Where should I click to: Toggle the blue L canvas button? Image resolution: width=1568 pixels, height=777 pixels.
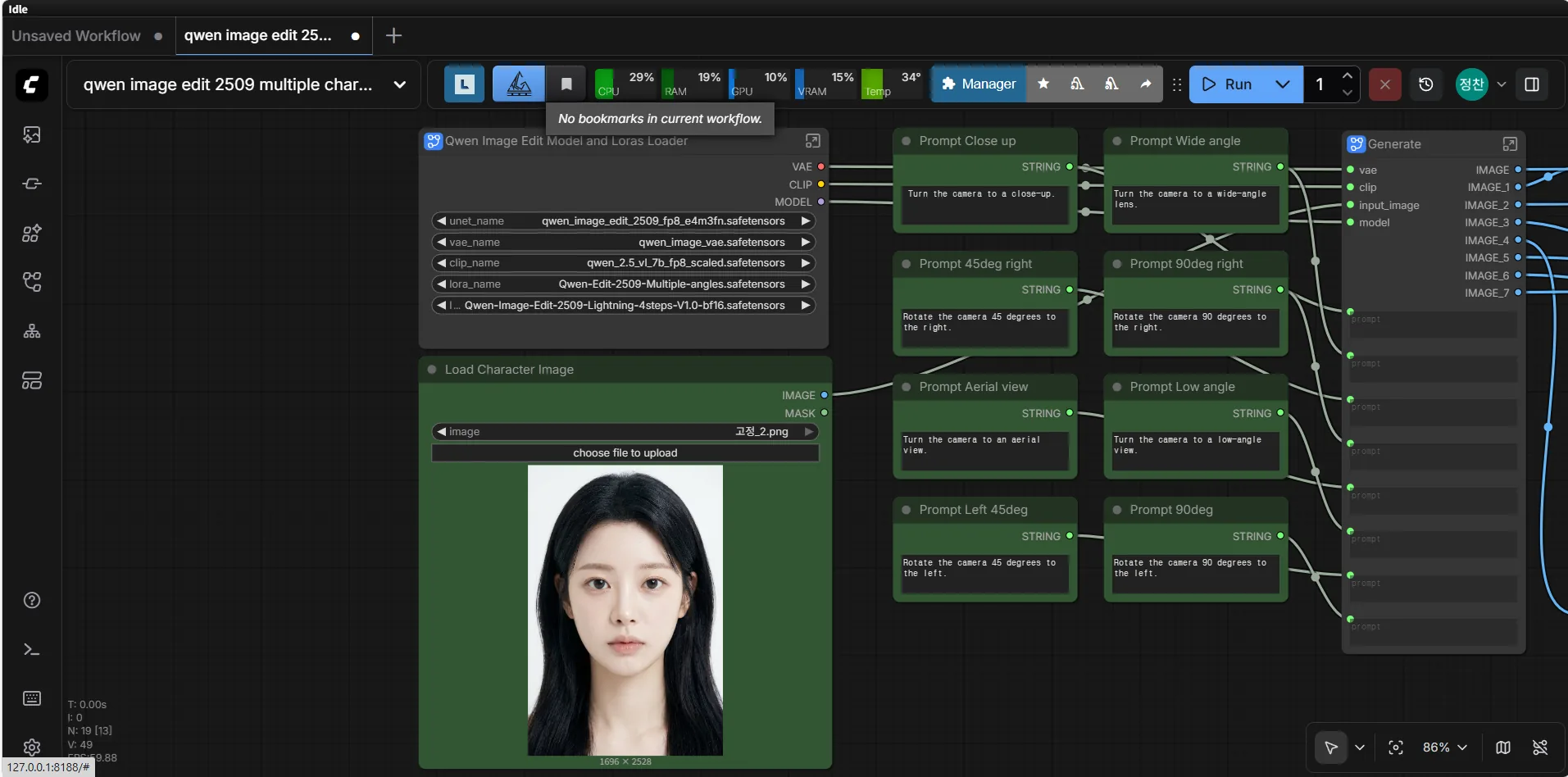click(463, 84)
